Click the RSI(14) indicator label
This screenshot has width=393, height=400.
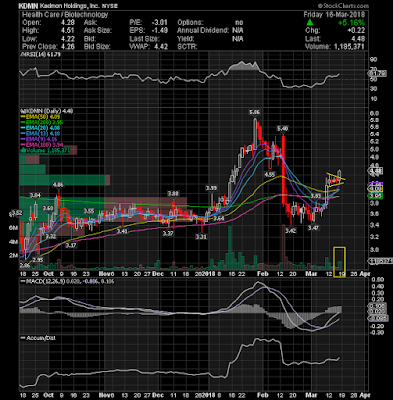pyautogui.click(x=41, y=54)
